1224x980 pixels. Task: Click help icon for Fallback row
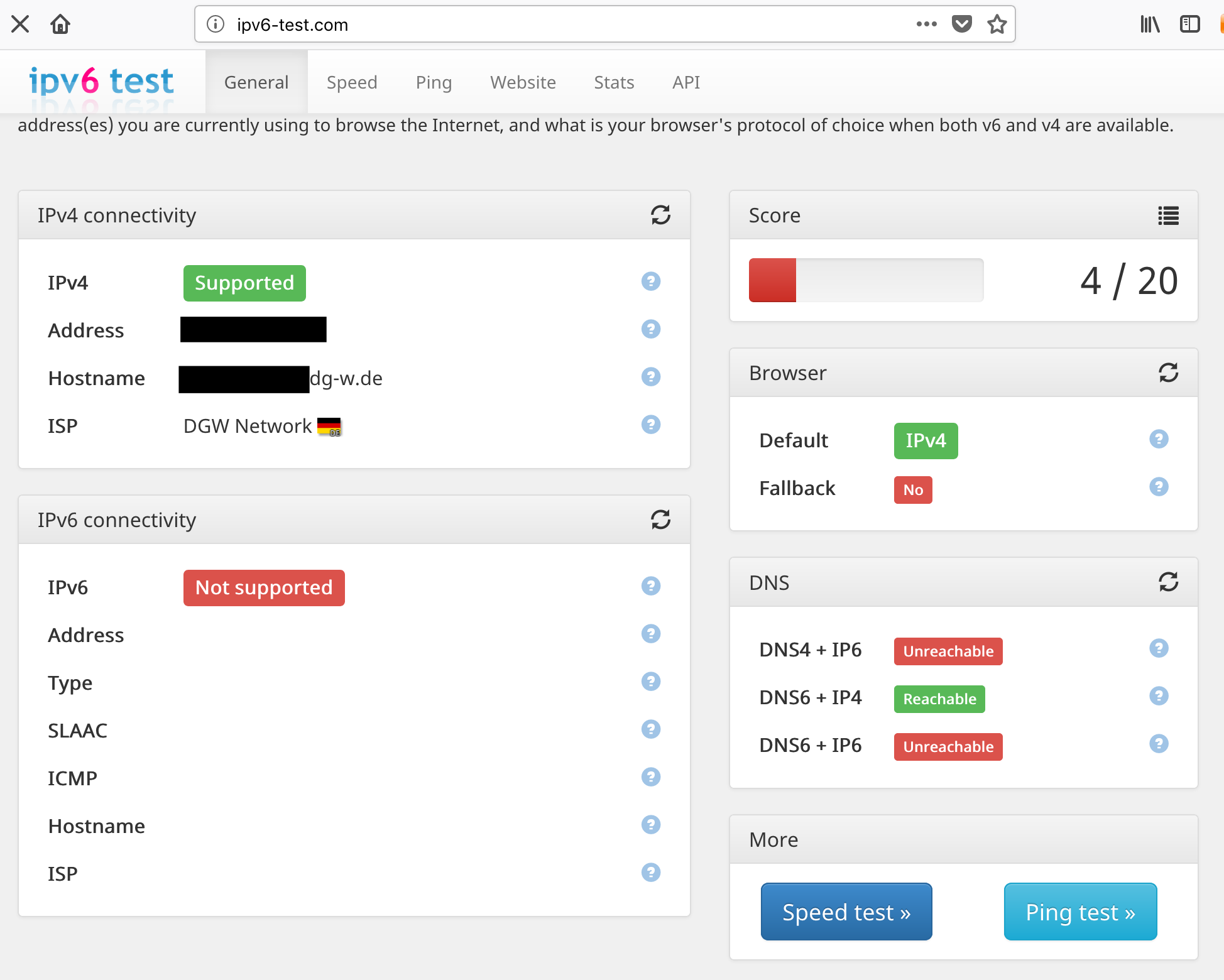coord(1159,487)
